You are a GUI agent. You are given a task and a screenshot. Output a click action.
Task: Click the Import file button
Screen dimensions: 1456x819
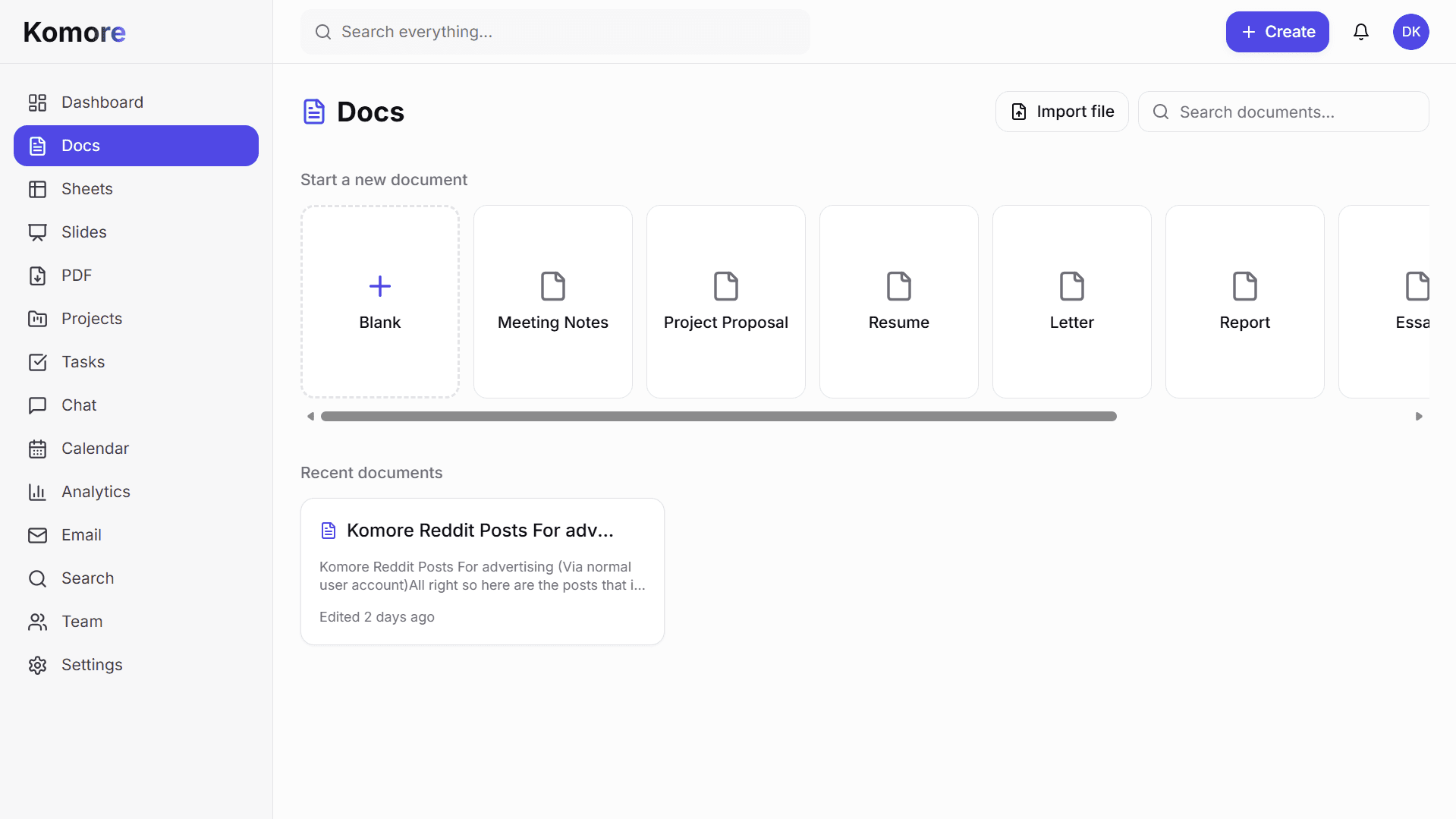1061,111
